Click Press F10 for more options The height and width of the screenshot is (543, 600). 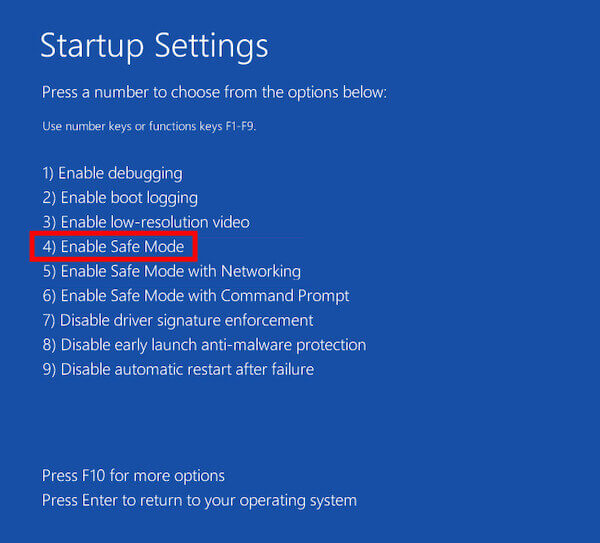point(133,475)
